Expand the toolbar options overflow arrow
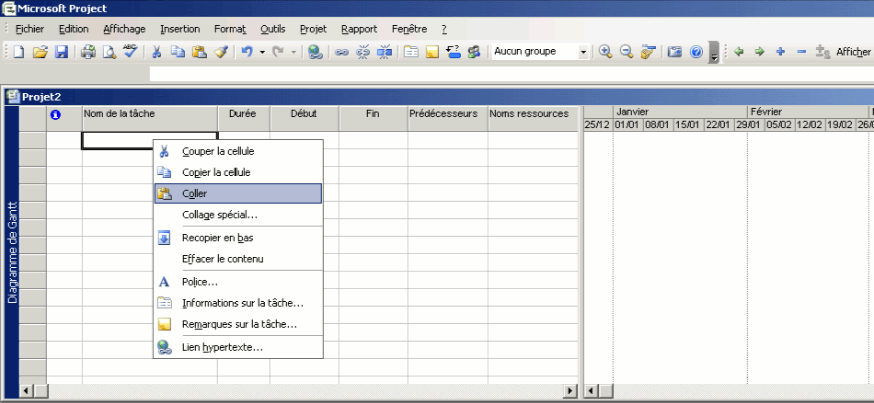 click(x=713, y=52)
